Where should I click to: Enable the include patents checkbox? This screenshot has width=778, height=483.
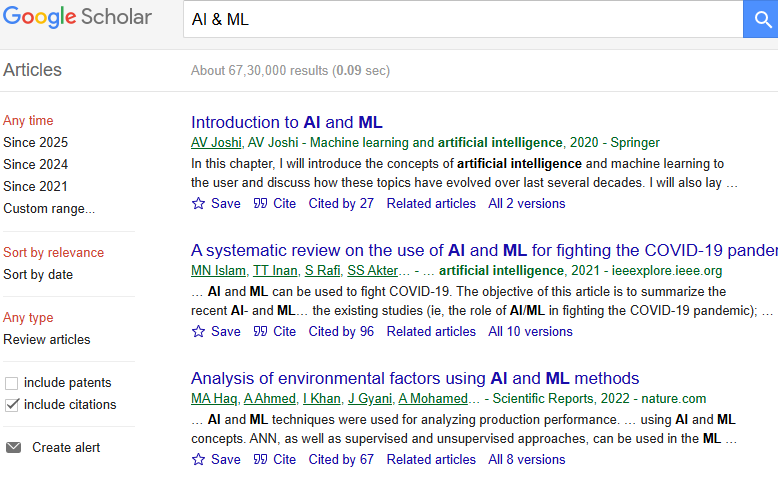[11, 383]
